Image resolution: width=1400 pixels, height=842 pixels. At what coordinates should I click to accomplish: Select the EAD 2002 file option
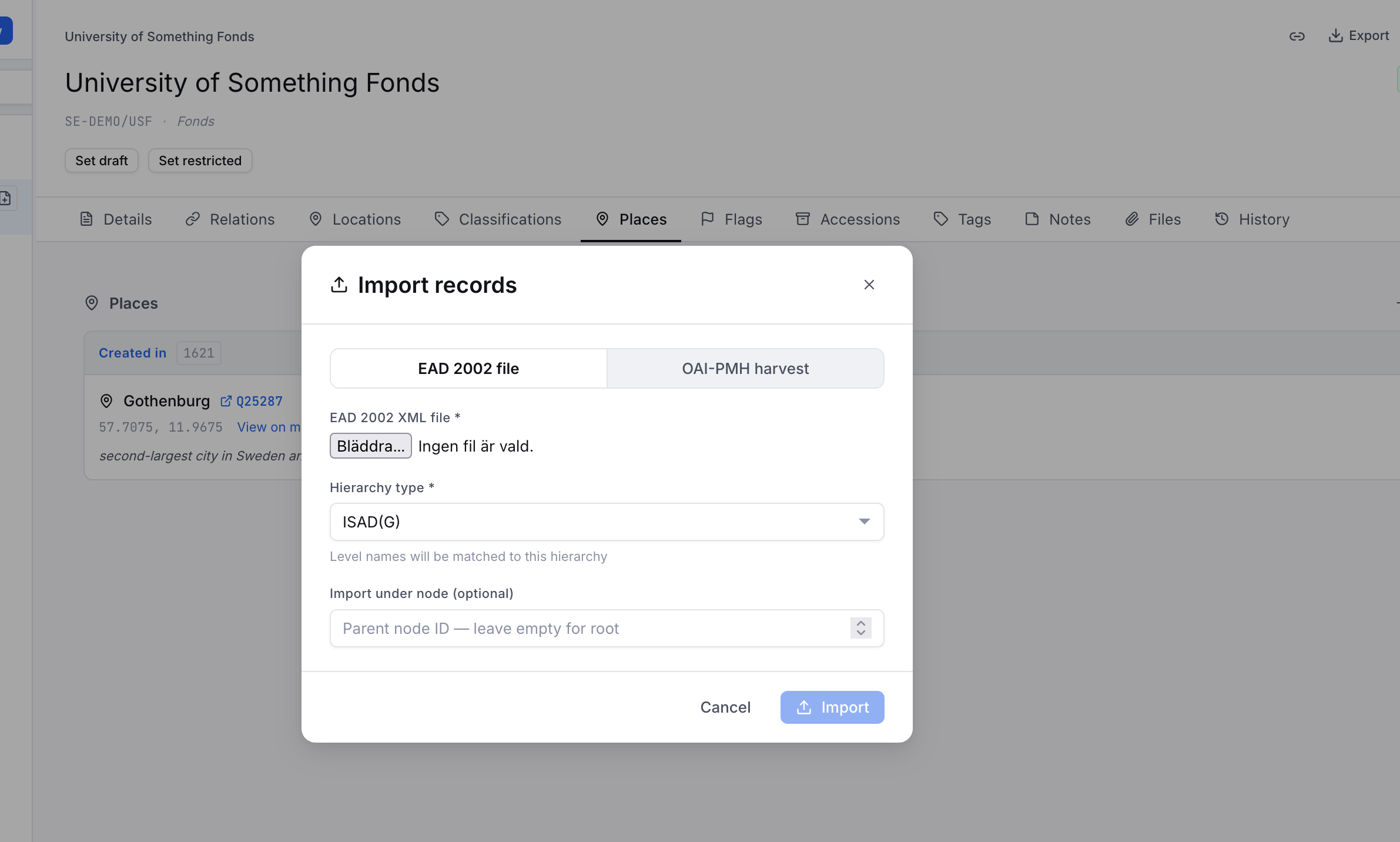(x=468, y=369)
